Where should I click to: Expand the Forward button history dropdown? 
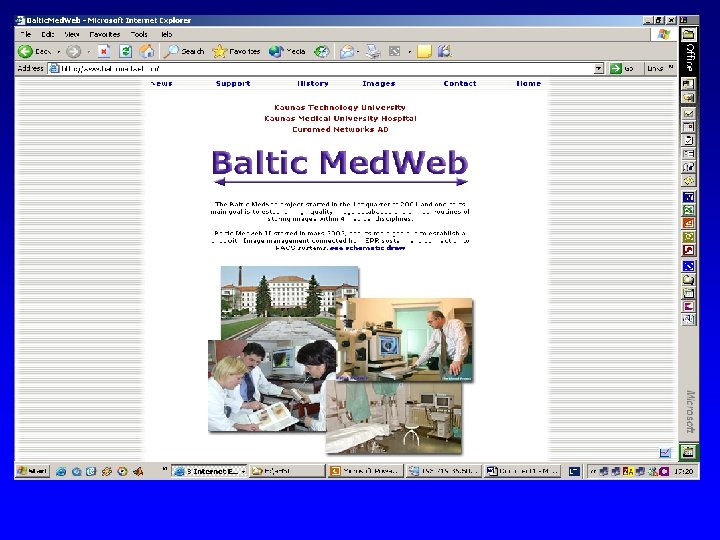coord(89,52)
